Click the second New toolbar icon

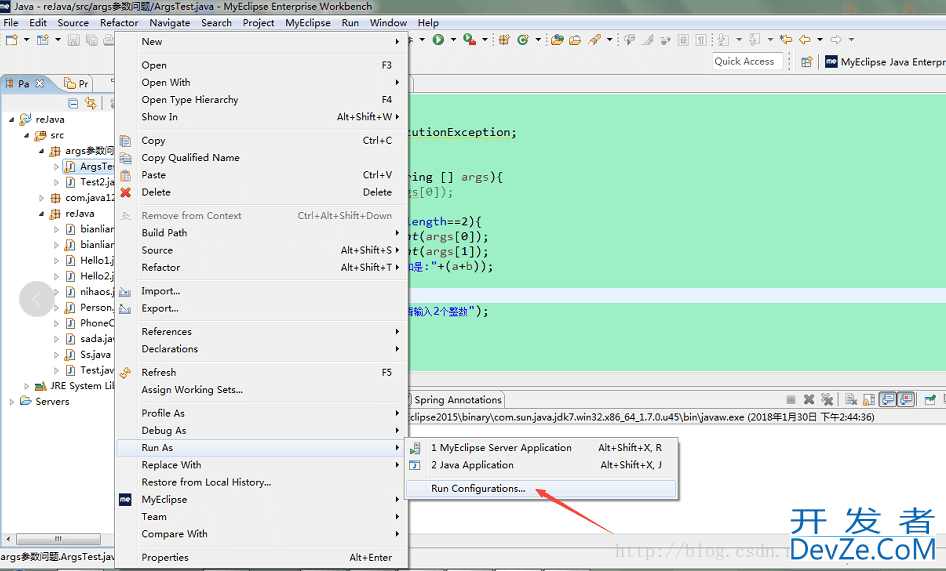(43, 40)
